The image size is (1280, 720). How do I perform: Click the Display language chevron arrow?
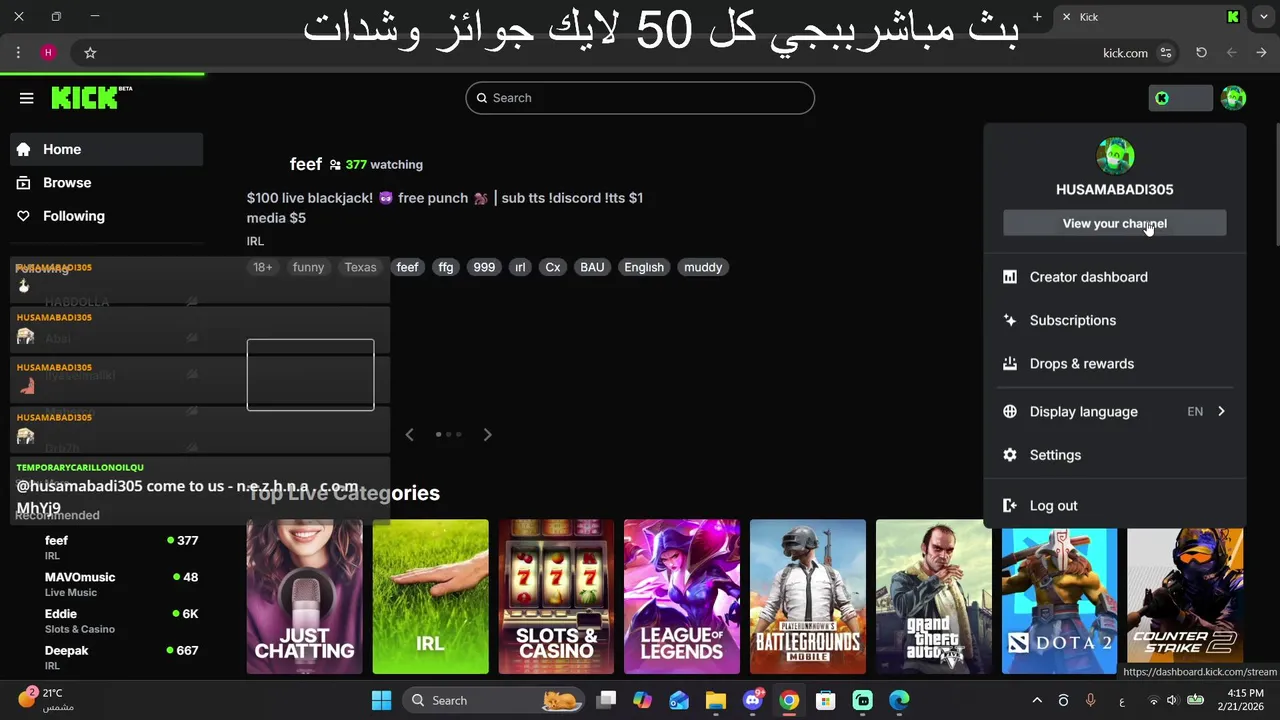coord(1221,412)
